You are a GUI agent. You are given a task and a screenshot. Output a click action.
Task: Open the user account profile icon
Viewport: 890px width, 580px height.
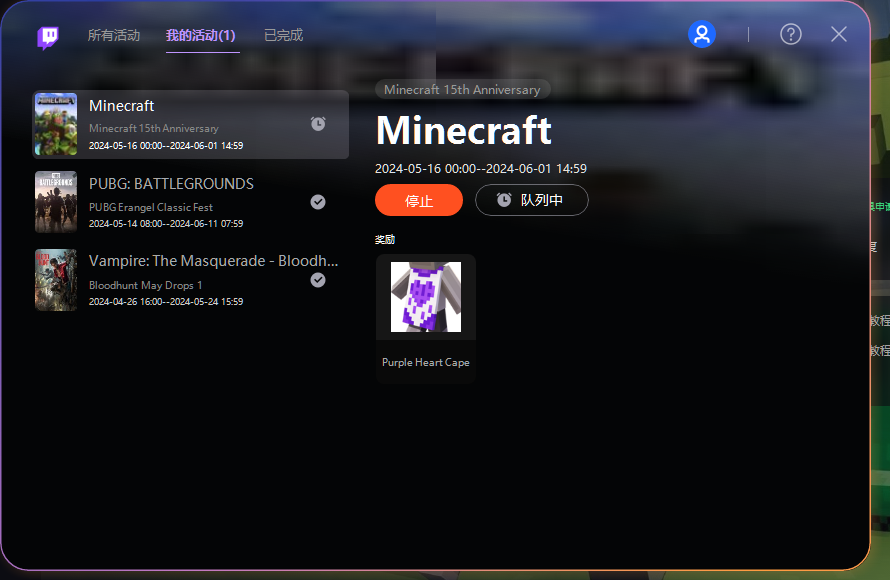pos(702,35)
